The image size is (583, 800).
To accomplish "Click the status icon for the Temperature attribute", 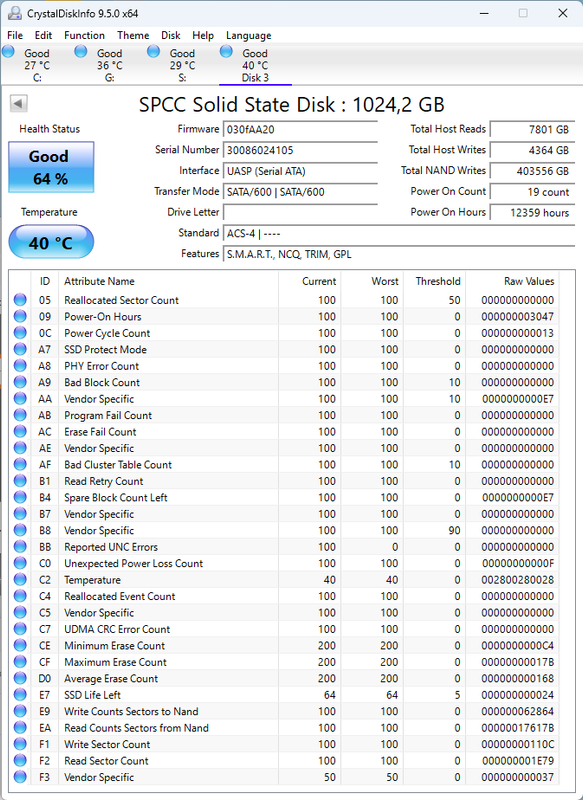I will 20,580.
